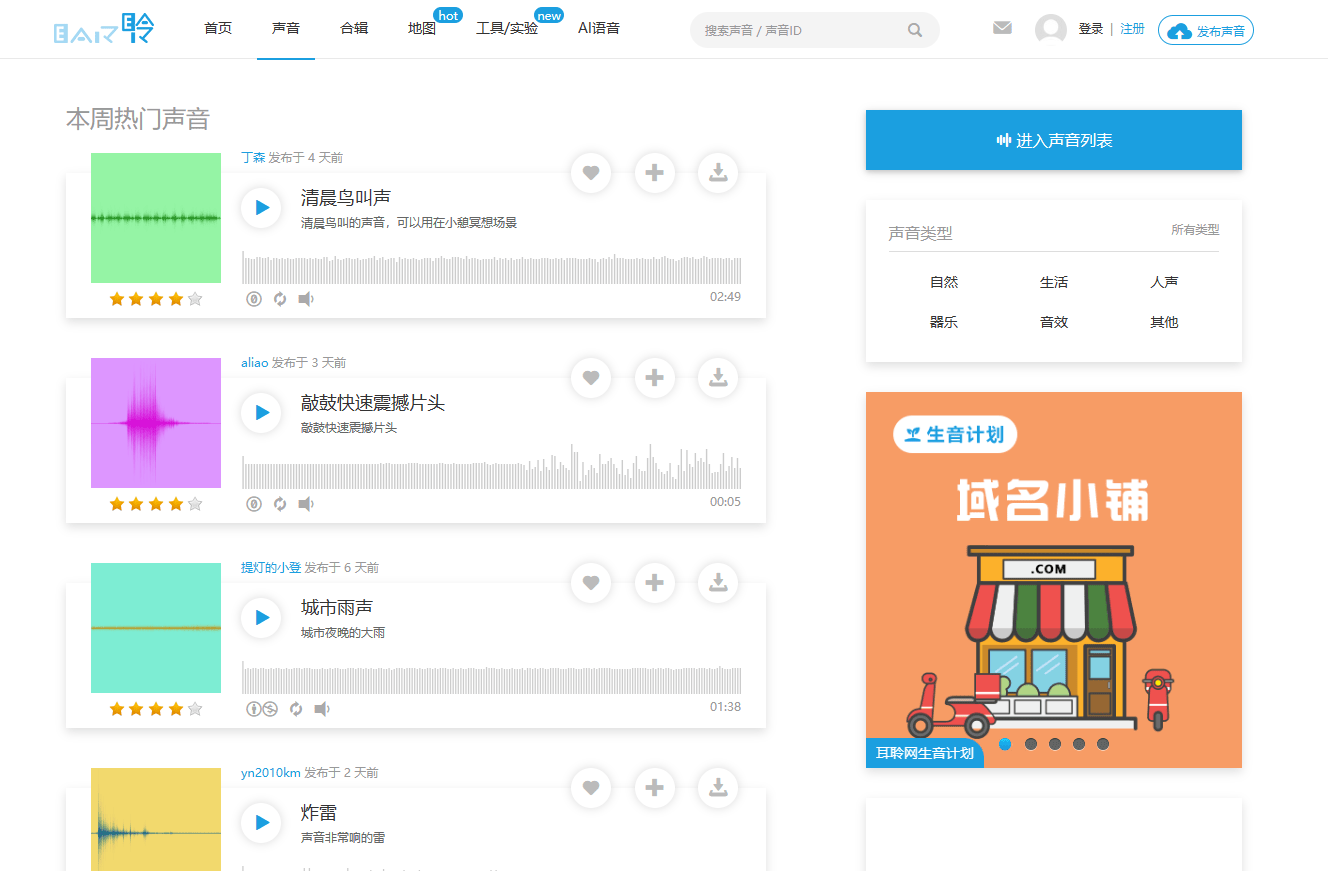Give 炸雷 a five-star rating
This screenshot has width=1328, height=871.
195,869
